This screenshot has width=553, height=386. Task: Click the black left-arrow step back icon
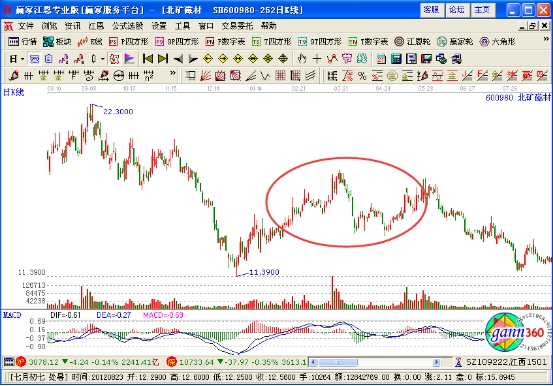(178, 59)
